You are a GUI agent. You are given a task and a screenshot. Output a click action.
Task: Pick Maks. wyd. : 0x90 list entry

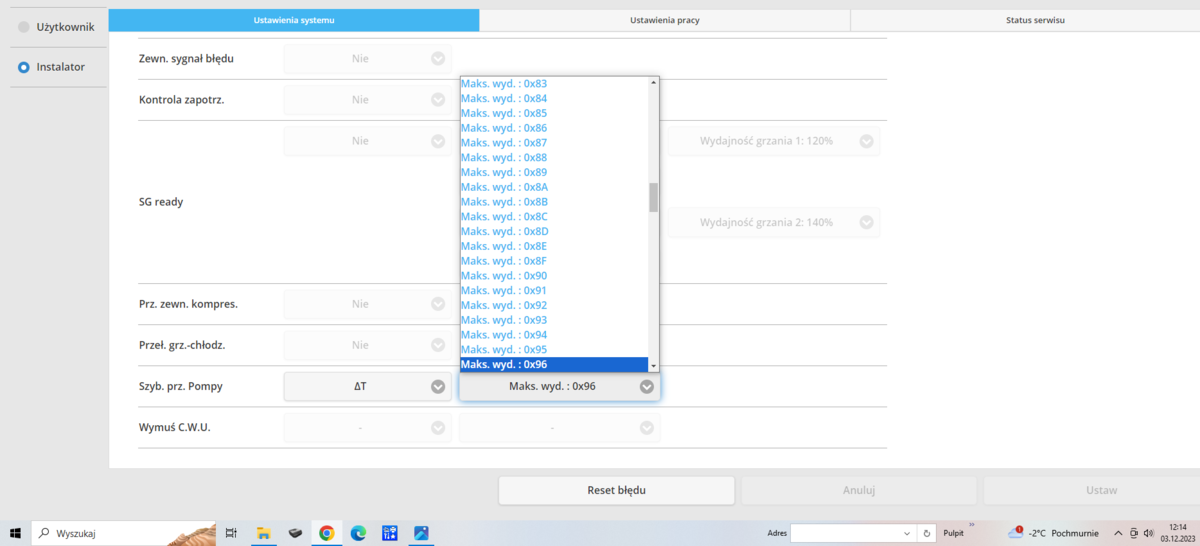(504, 276)
